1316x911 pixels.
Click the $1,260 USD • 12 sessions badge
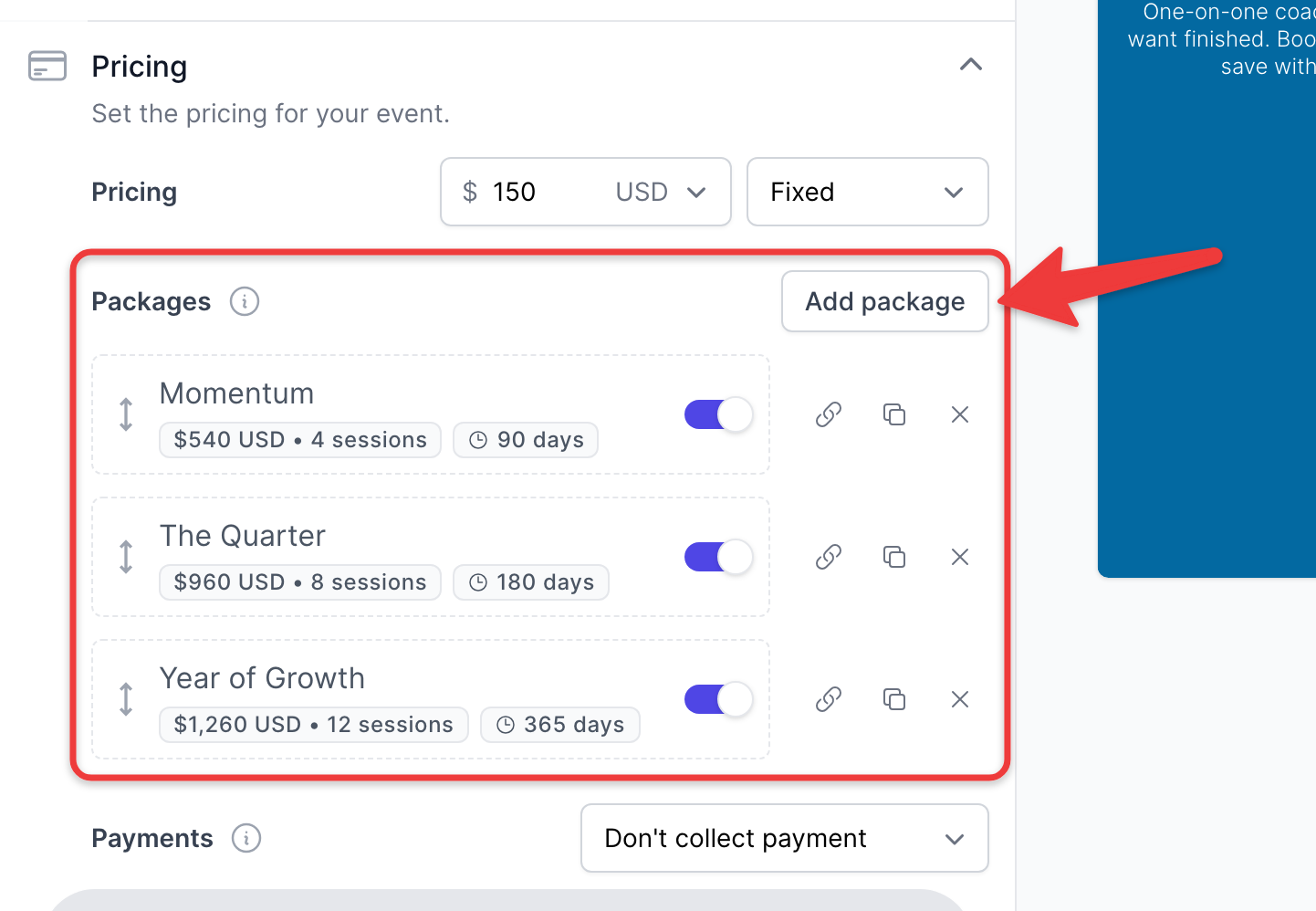pyautogui.click(x=314, y=725)
